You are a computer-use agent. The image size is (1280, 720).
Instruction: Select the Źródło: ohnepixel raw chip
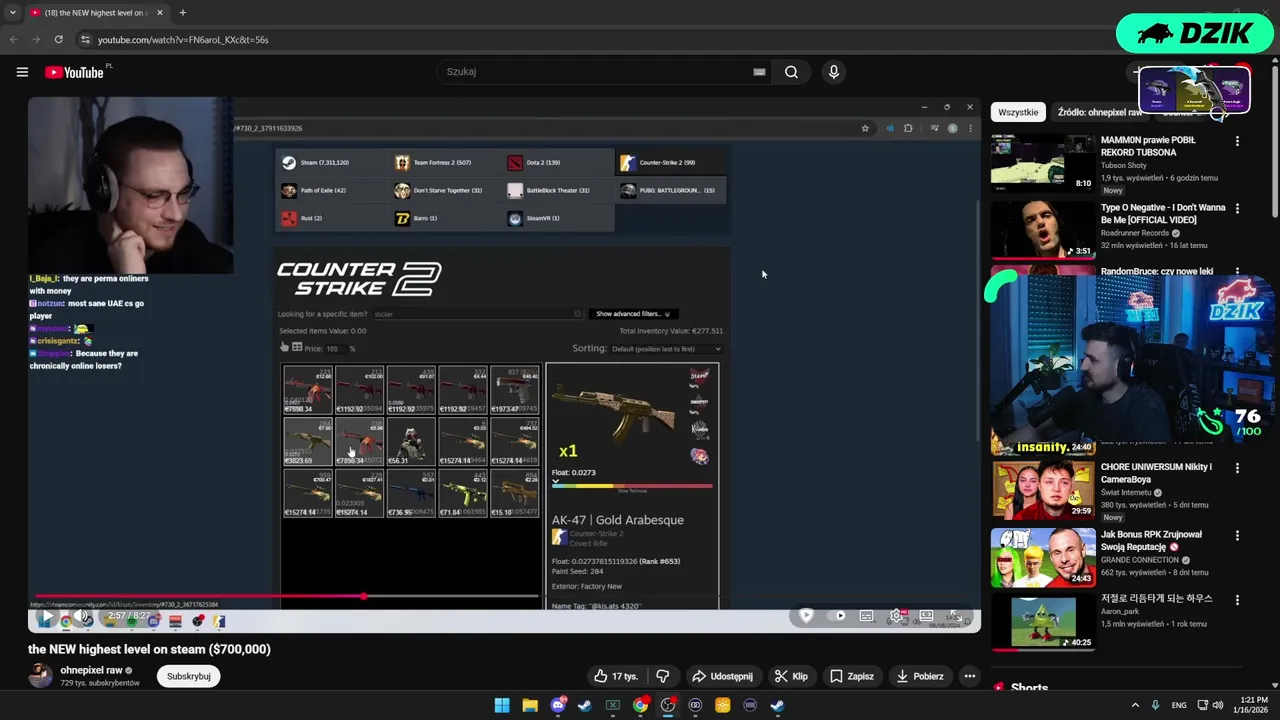[1100, 112]
